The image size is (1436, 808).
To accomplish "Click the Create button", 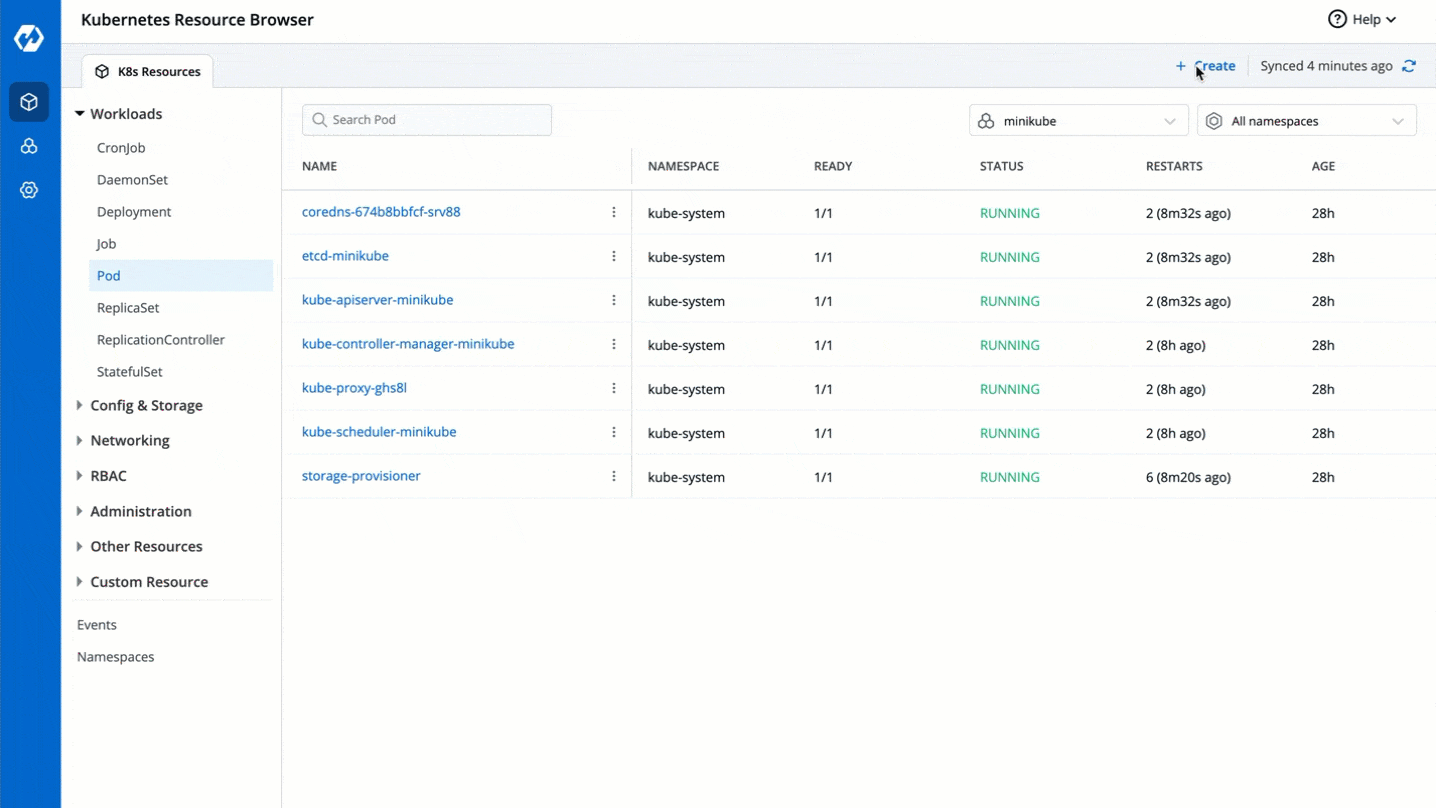I will pyautogui.click(x=1206, y=66).
